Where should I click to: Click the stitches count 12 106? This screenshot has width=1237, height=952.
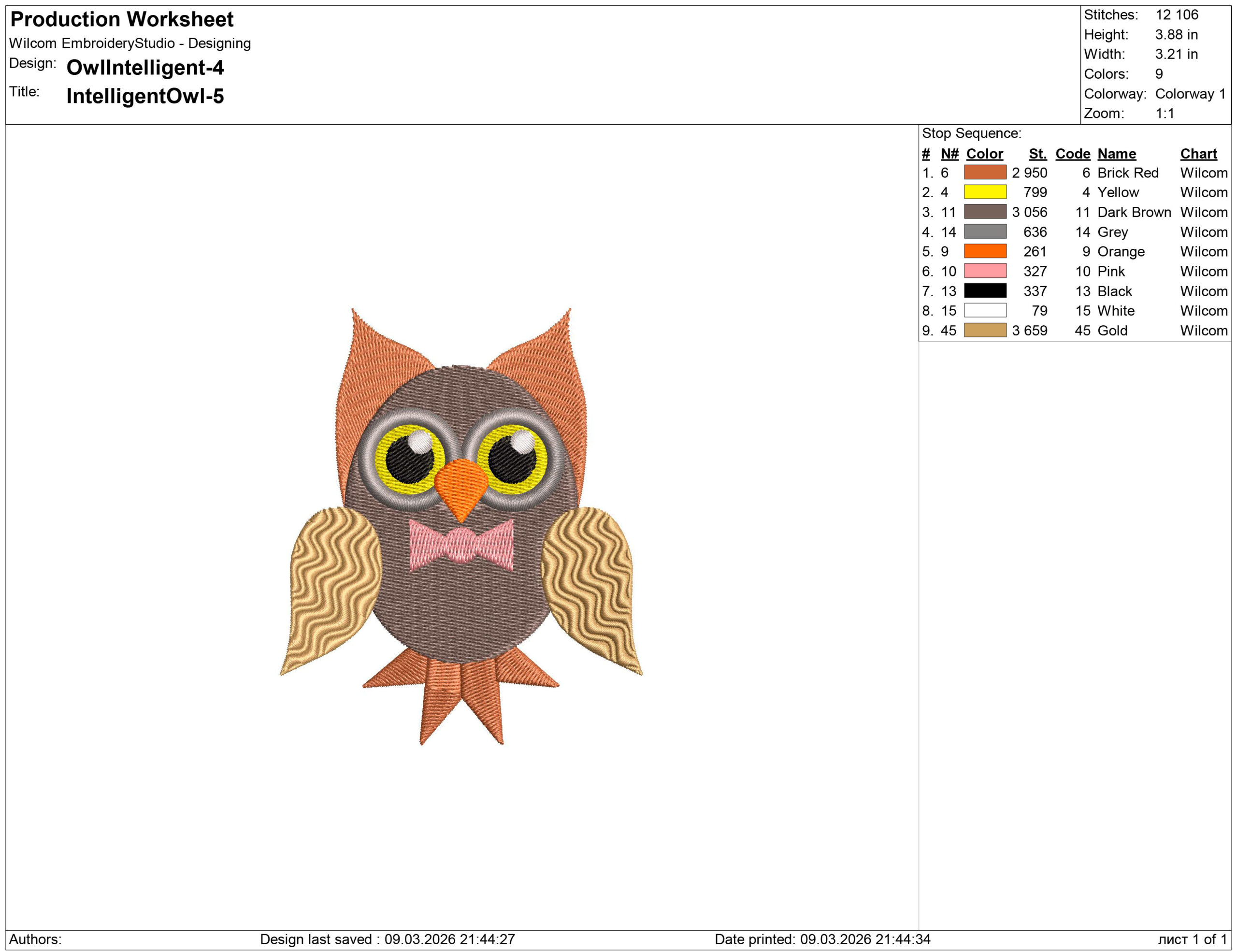coord(1177,14)
